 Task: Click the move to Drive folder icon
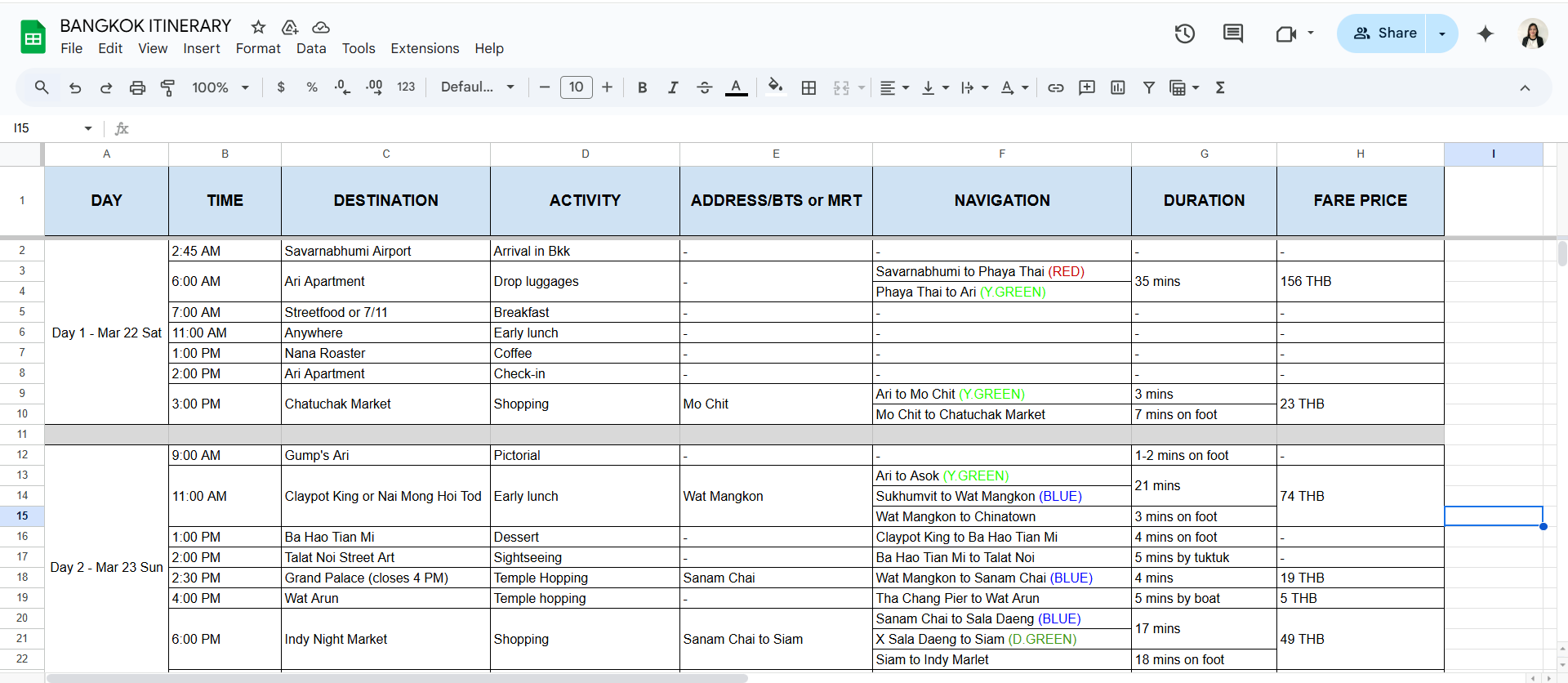pyautogui.click(x=289, y=27)
